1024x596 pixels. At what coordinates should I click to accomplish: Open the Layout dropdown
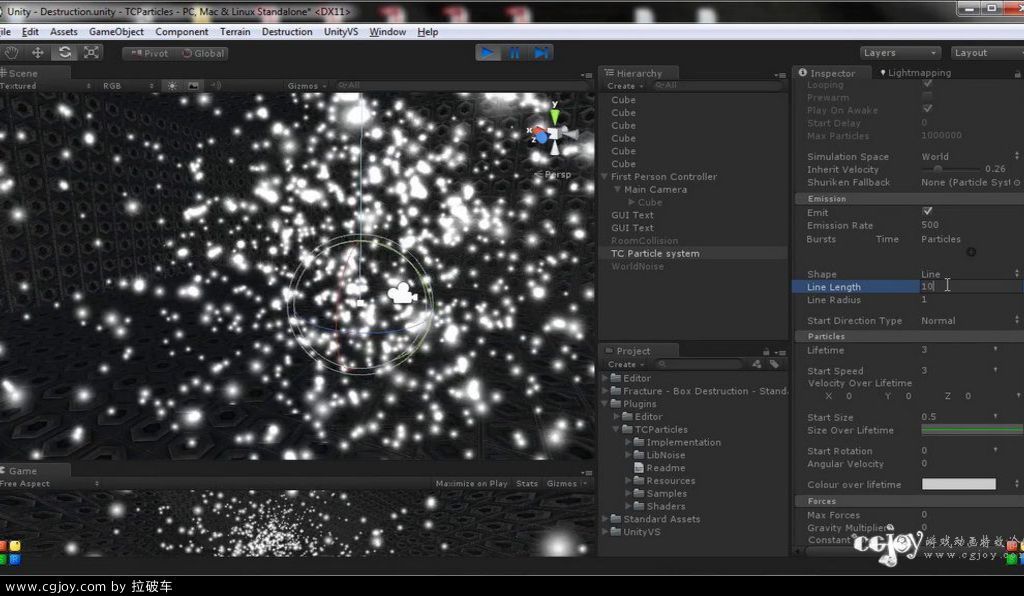(x=987, y=53)
